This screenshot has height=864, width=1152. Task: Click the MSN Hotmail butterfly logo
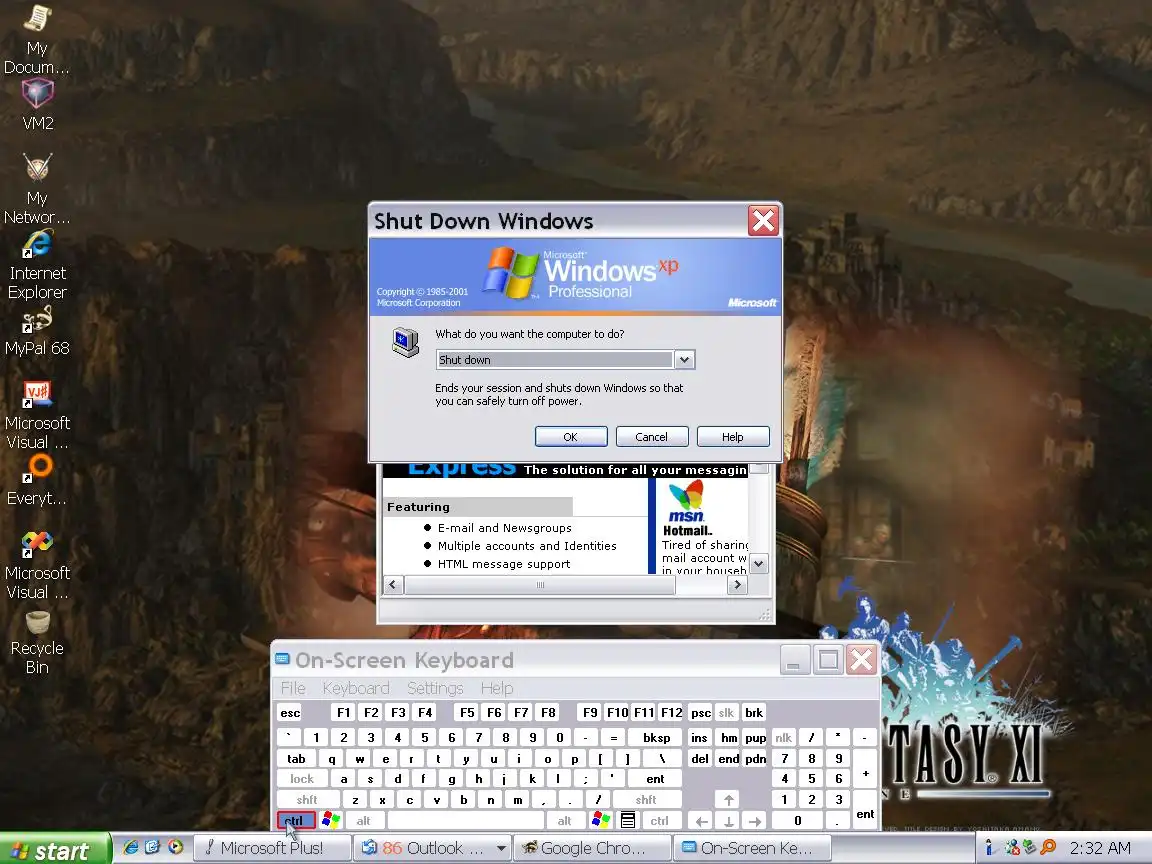click(x=687, y=495)
